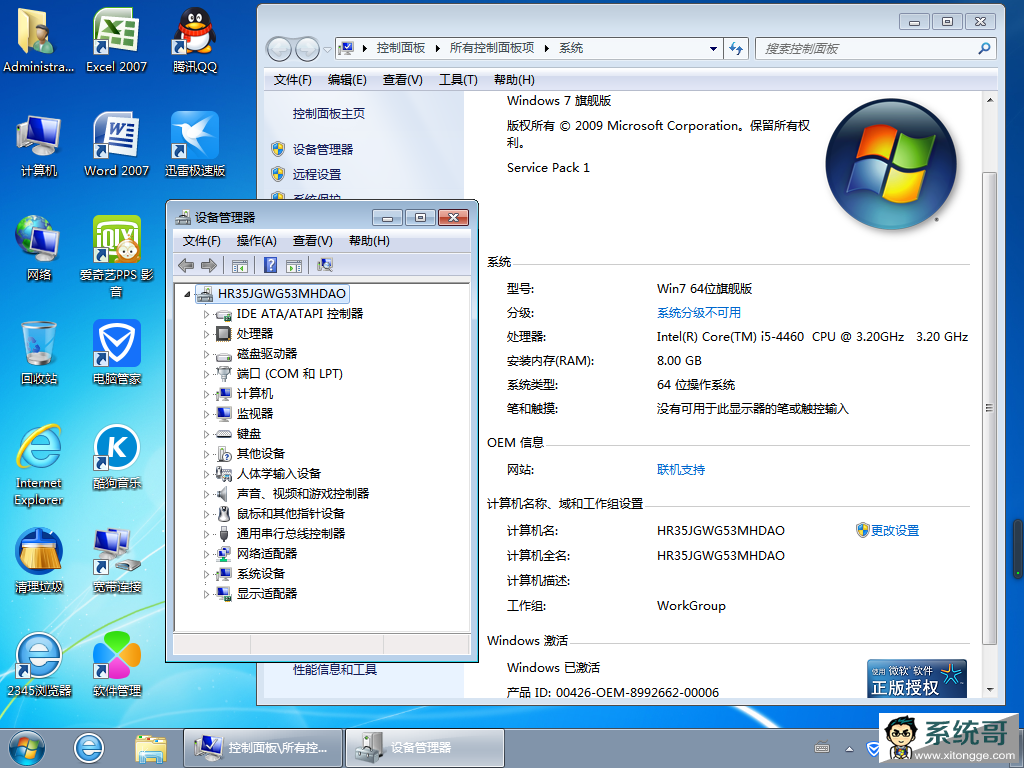Select 通用串行总线控制器 tree item
Image resolution: width=1024 pixels, height=768 pixels.
(291, 534)
